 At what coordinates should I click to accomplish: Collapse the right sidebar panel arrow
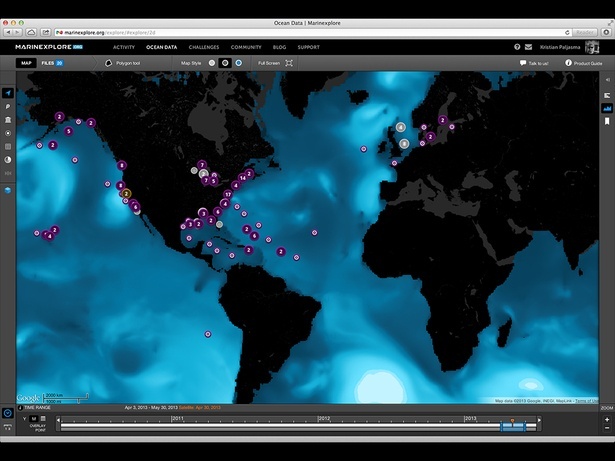606,81
